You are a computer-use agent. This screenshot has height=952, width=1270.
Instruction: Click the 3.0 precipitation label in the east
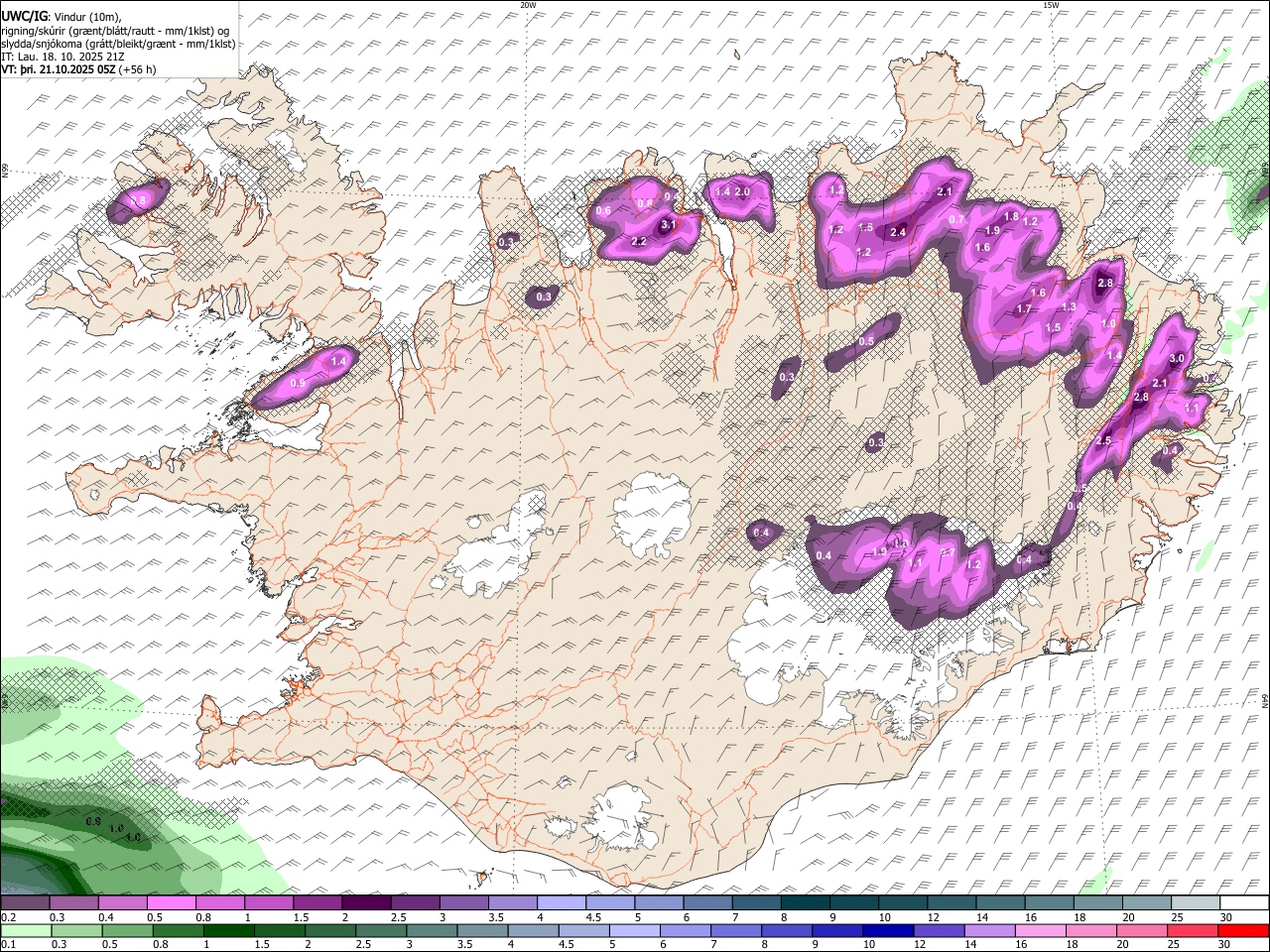(x=1178, y=358)
